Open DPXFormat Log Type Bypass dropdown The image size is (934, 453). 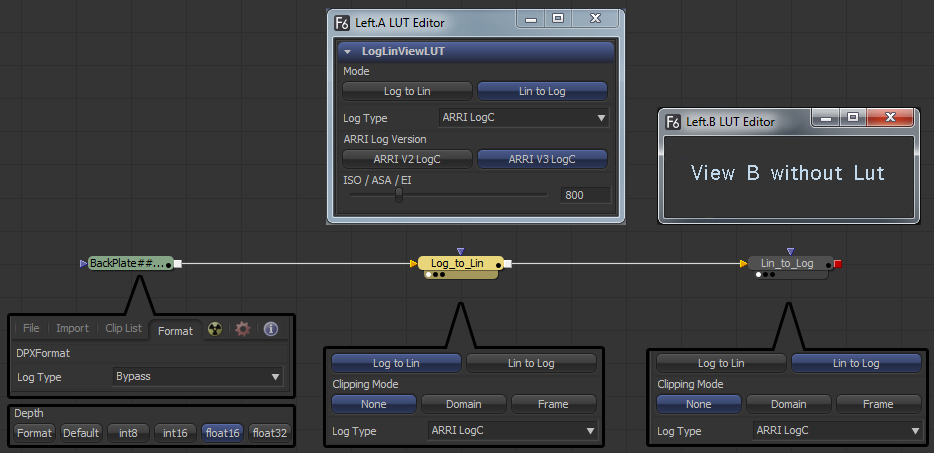198,377
